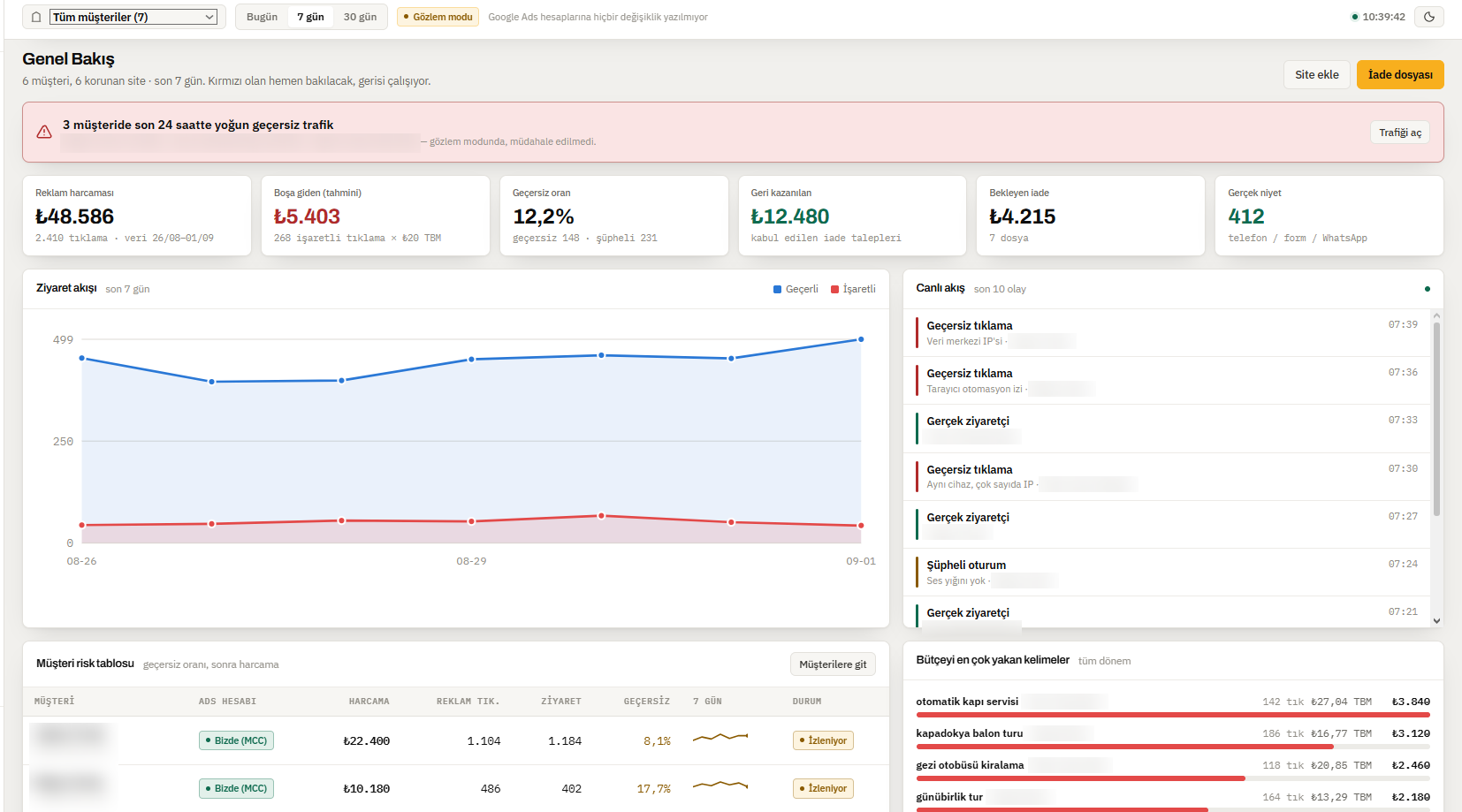Click Bizde (MCC) badge in ₺22.400 row
Viewport: 1462px width, 812px height.
pos(236,740)
